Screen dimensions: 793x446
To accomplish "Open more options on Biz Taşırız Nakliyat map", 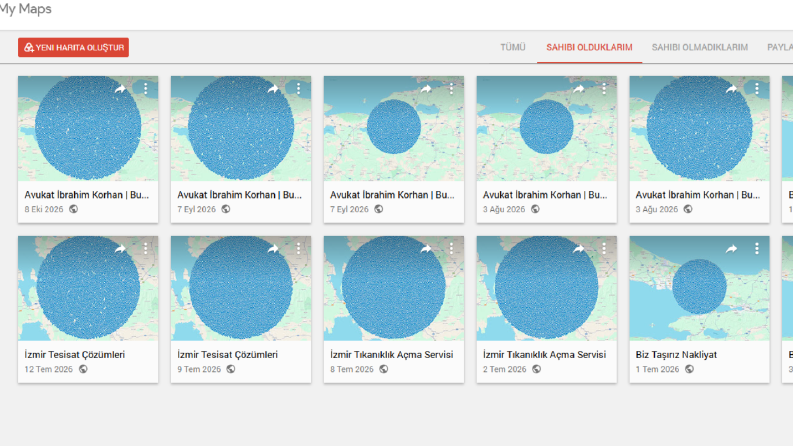I will (x=757, y=249).
